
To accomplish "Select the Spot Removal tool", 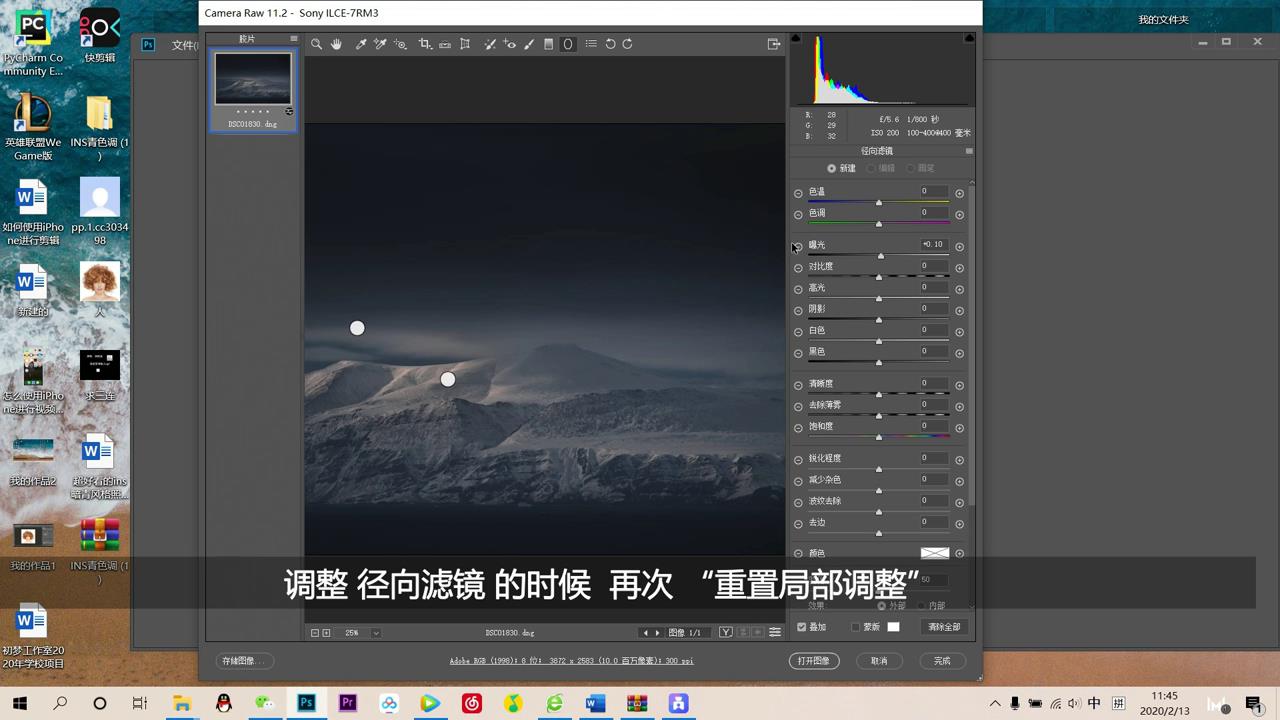I will pyautogui.click(x=489, y=44).
